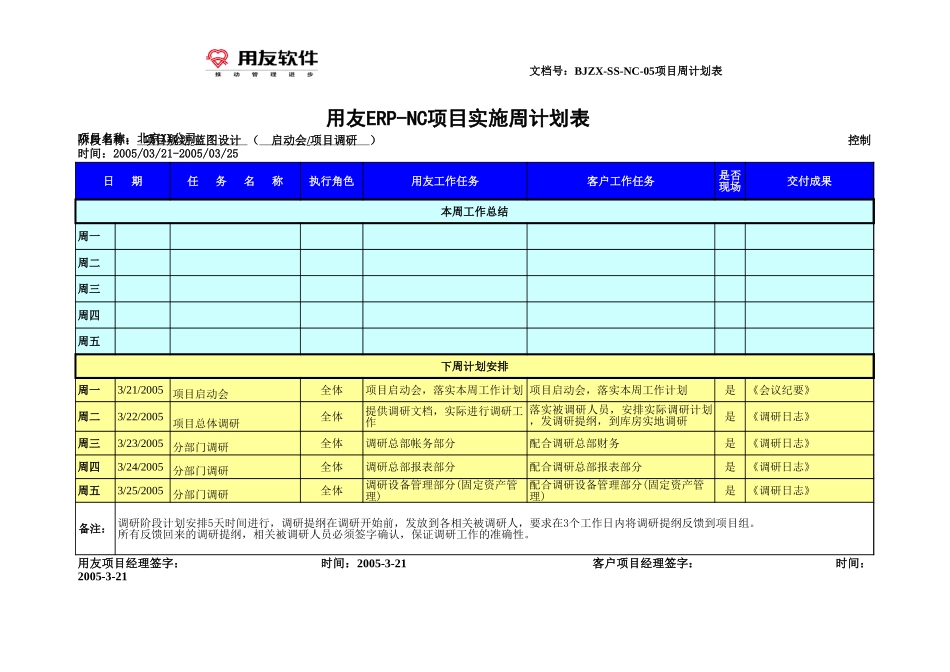Click the 任务名称 column header
This screenshot has height=672, width=950.
(x=235, y=181)
